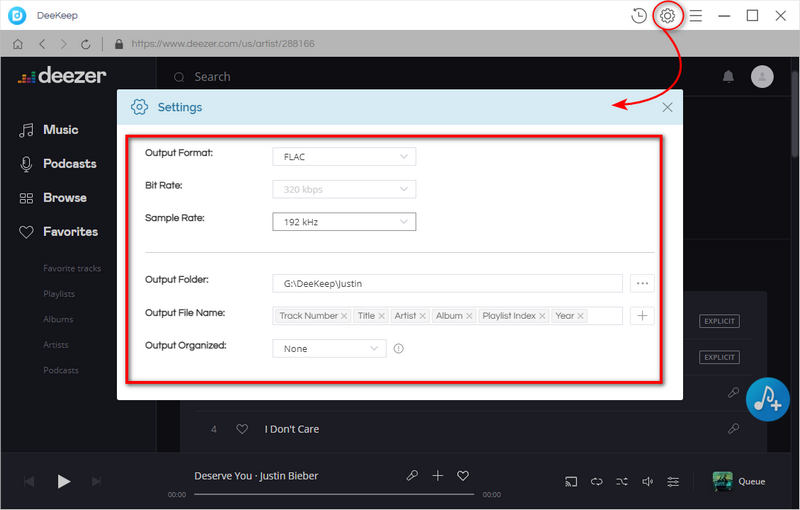Screen dimensions: 800x510
Task: Toggle shuffle mode
Action: pyautogui.click(x=622, y=481)
